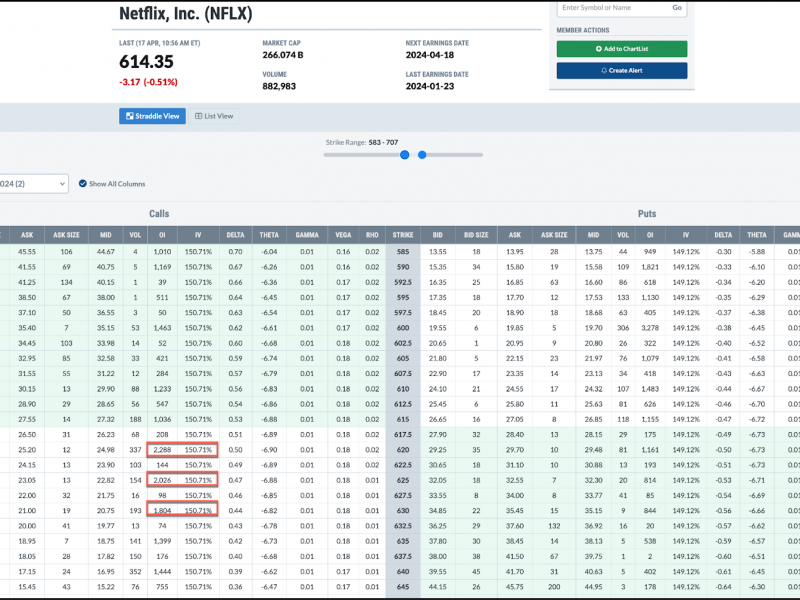Click the VEGA column header
The width and height of the screenshot is (800, 600).
[x=343, y=235]
